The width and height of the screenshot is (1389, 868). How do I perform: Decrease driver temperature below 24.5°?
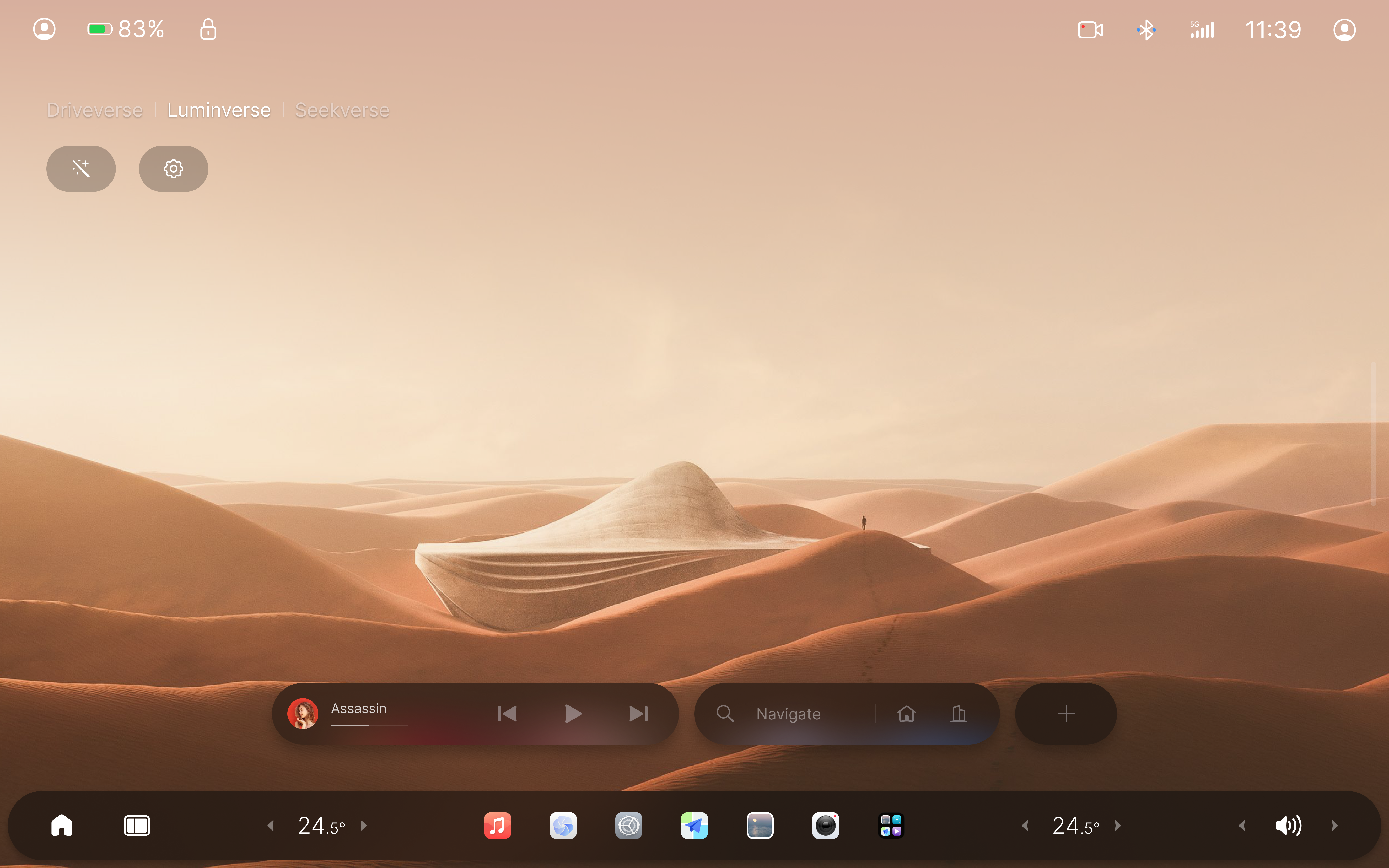coord(270,826)
